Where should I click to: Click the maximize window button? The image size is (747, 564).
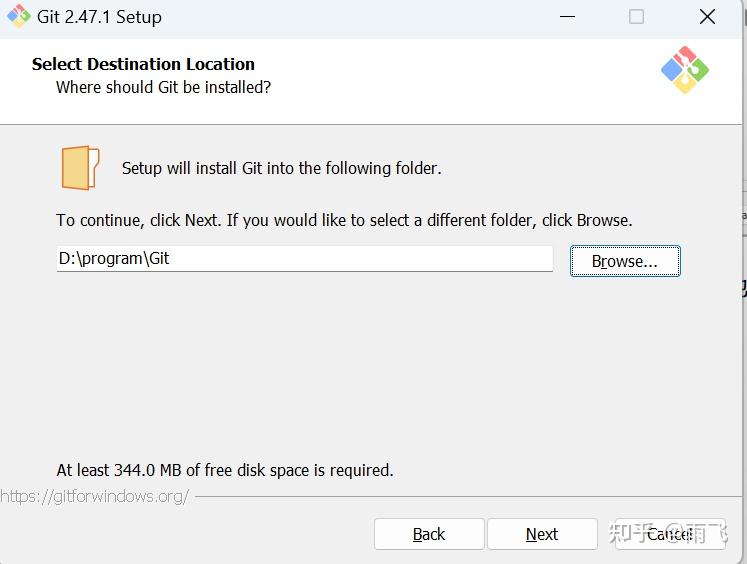[x=636, y=17]
